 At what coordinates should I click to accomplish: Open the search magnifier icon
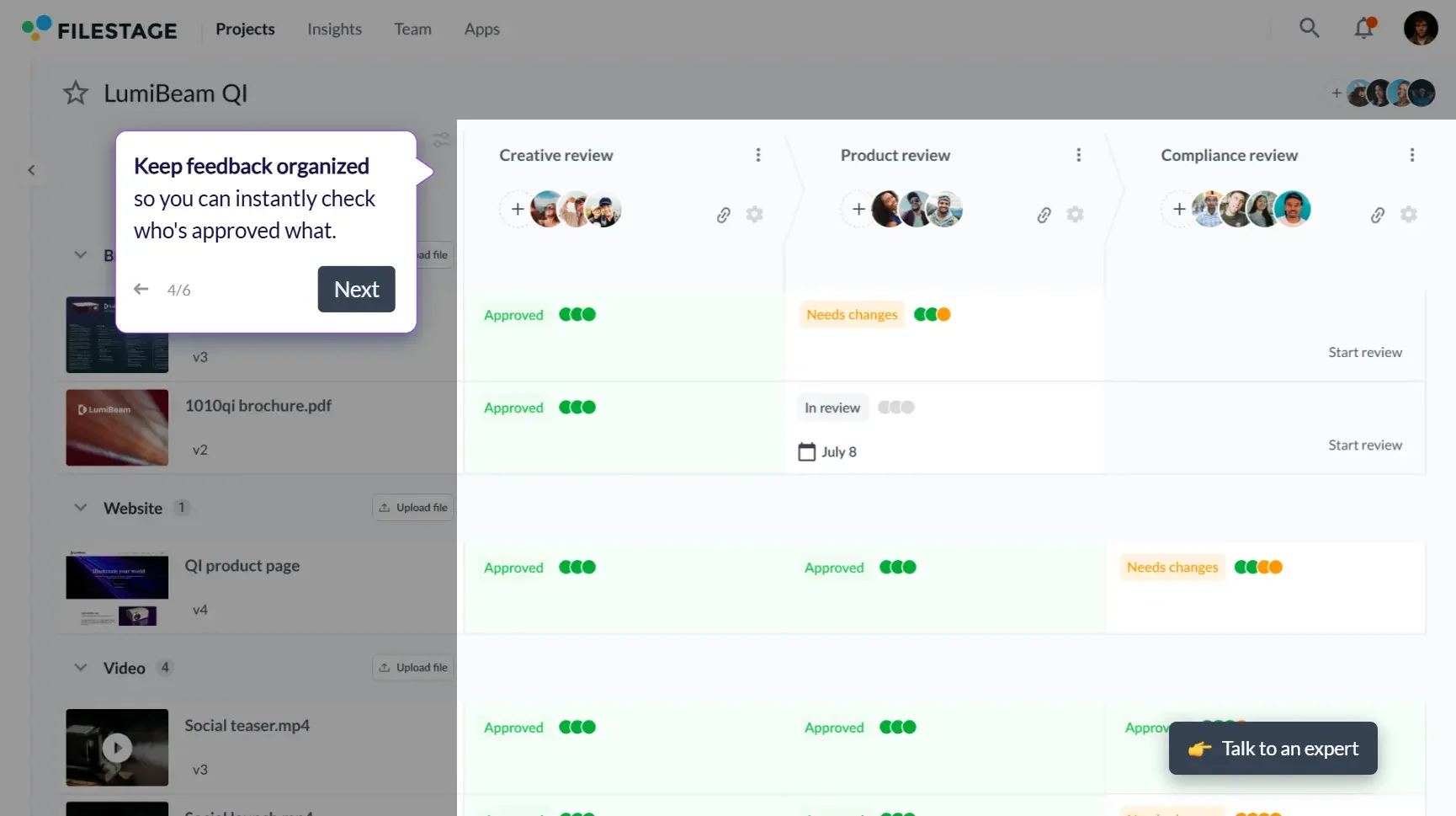1309,28
